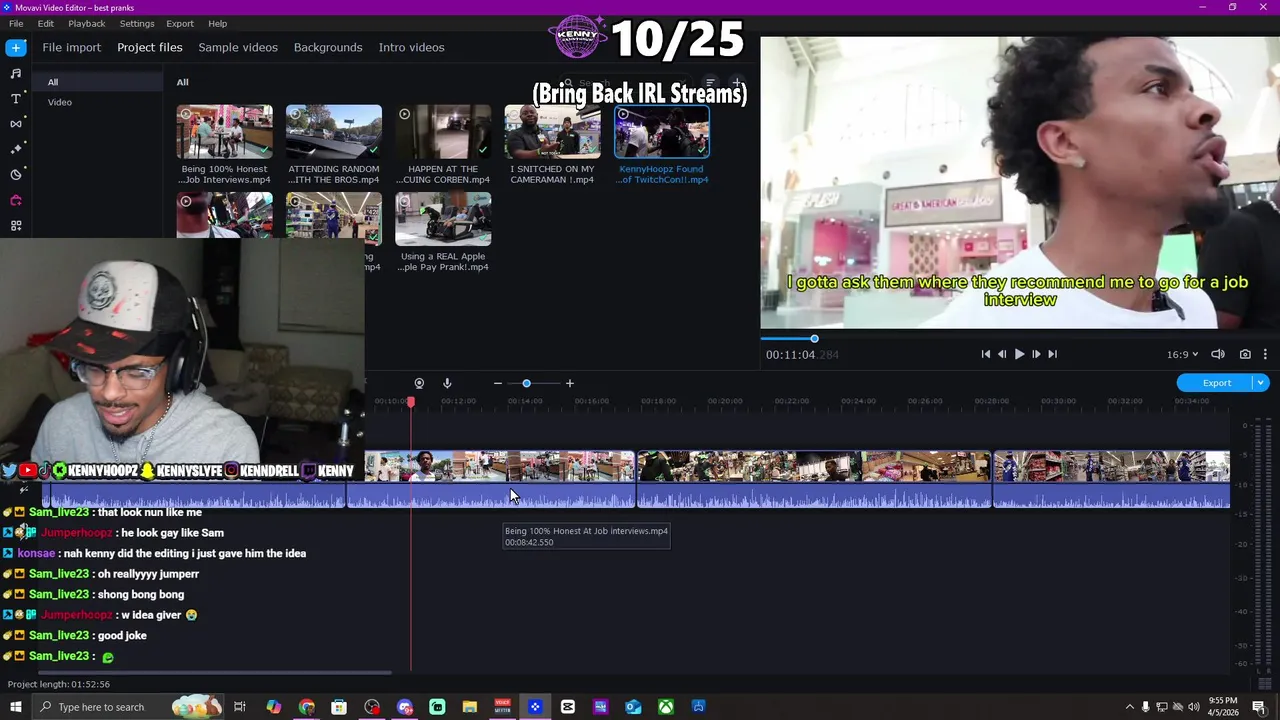
Task: Select I SNITCHED ON MY CAMERAMAN.mp4 thumbnail
Action: tap(552, 132)
